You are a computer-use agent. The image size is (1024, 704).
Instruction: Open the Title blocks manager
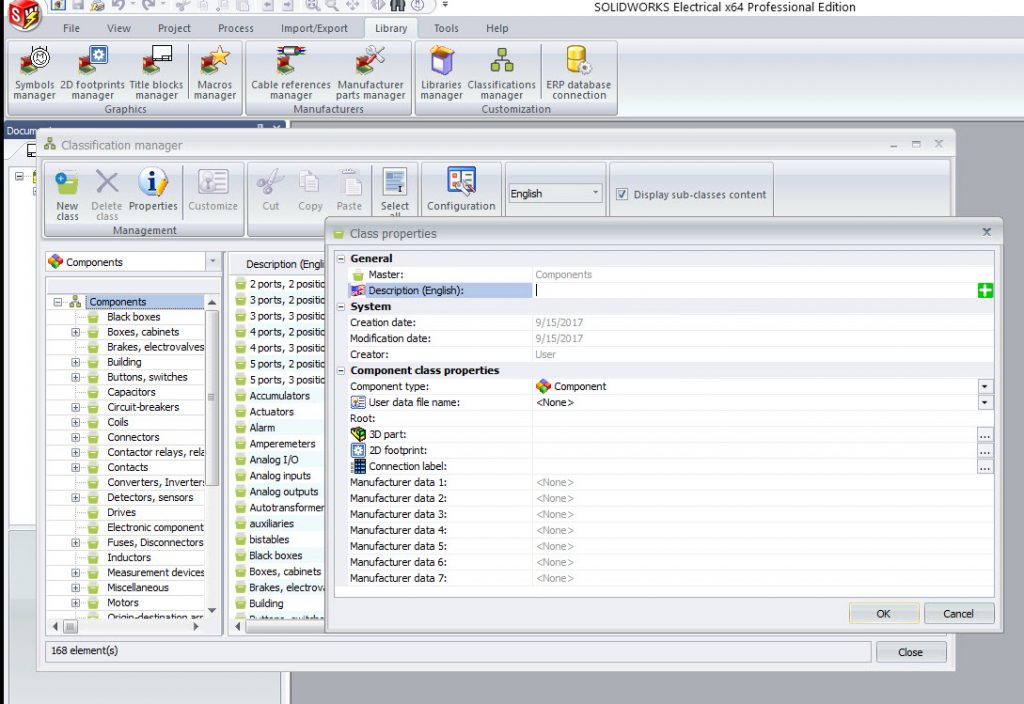coord(156,72)
